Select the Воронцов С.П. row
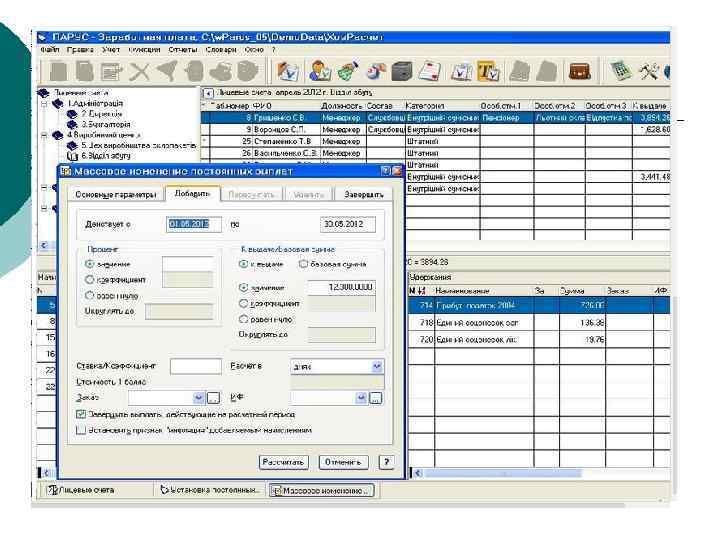Image resolution: width=720 pixels, height=540 pixels. point(435,130)
